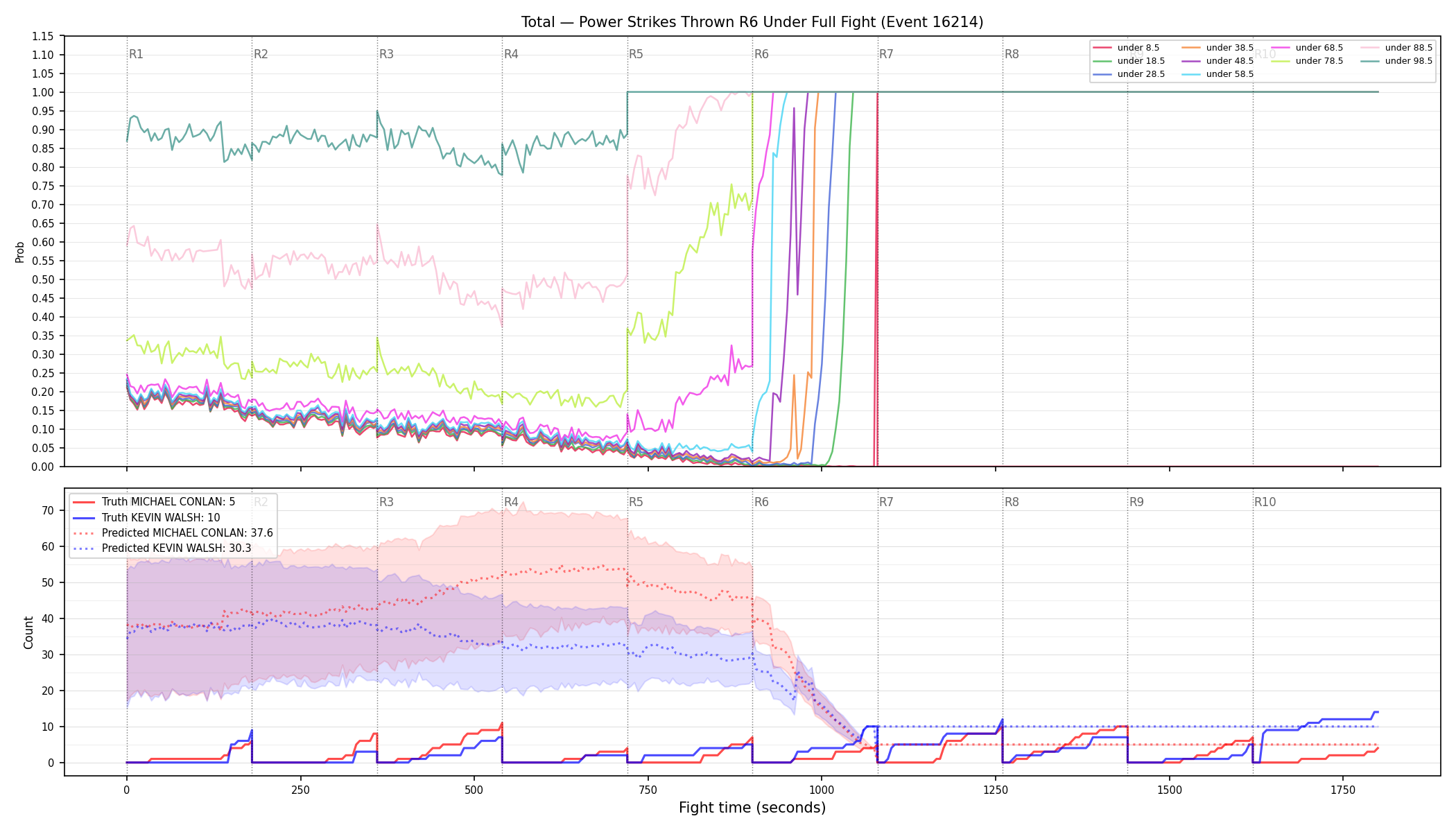Click the R4 round marker in Count plot

click(x=511, y=502)
